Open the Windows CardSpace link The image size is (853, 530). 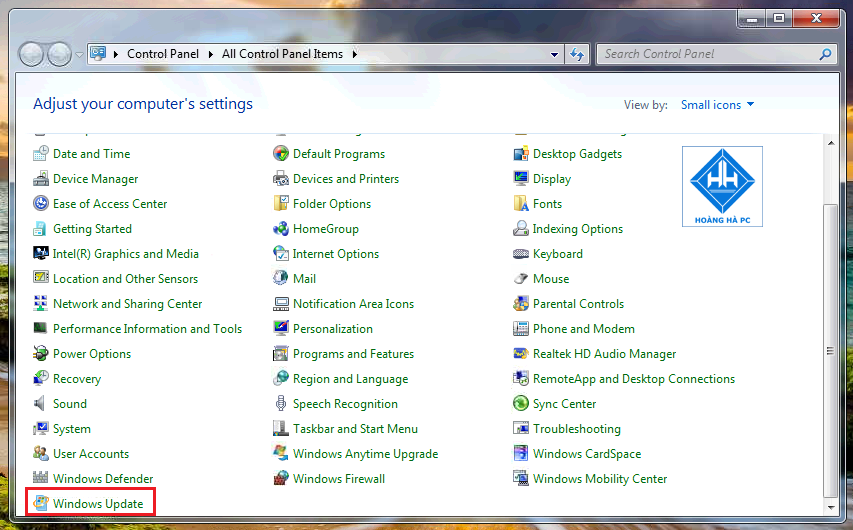click(x=587, y=453)
